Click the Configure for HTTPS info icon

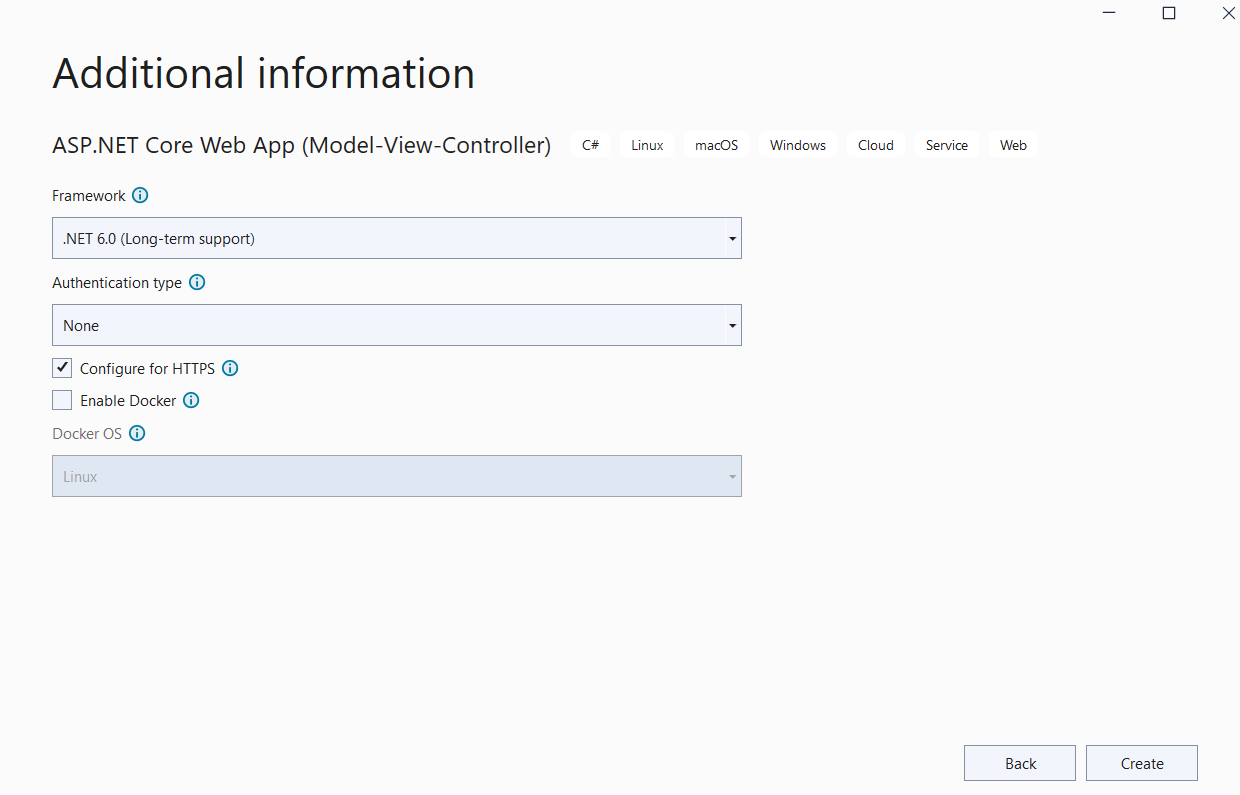230,369
